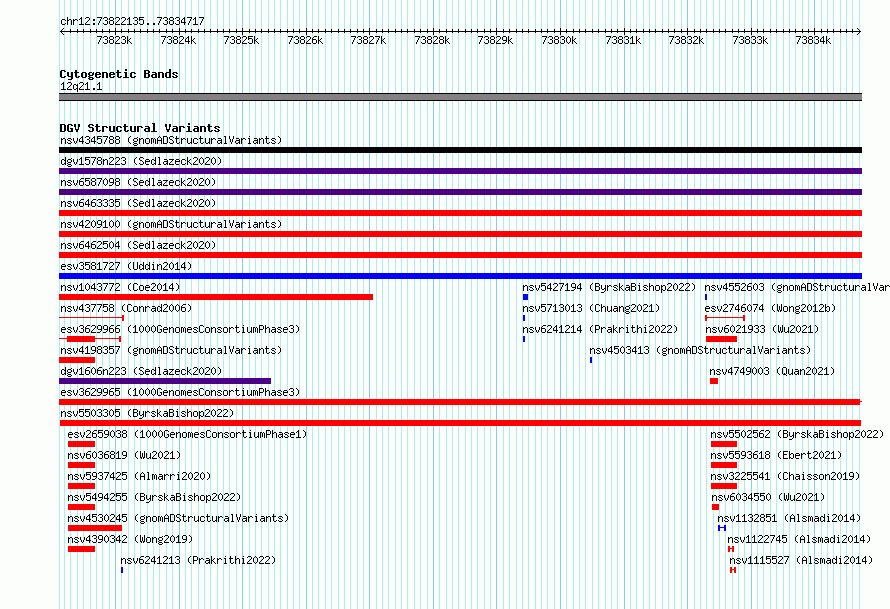Open the esv2746074 Wong2012b variant label
Viewport: 890px width, 609px height.
click(770, 308)
